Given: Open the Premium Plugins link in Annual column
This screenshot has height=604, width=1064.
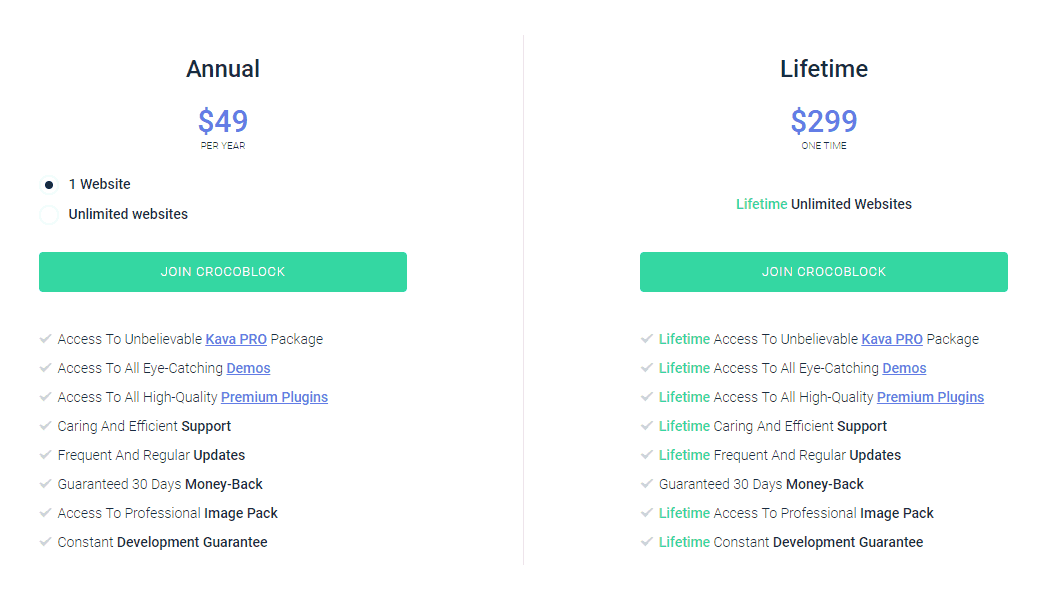Looking at the screenshot, I should 274,397.
